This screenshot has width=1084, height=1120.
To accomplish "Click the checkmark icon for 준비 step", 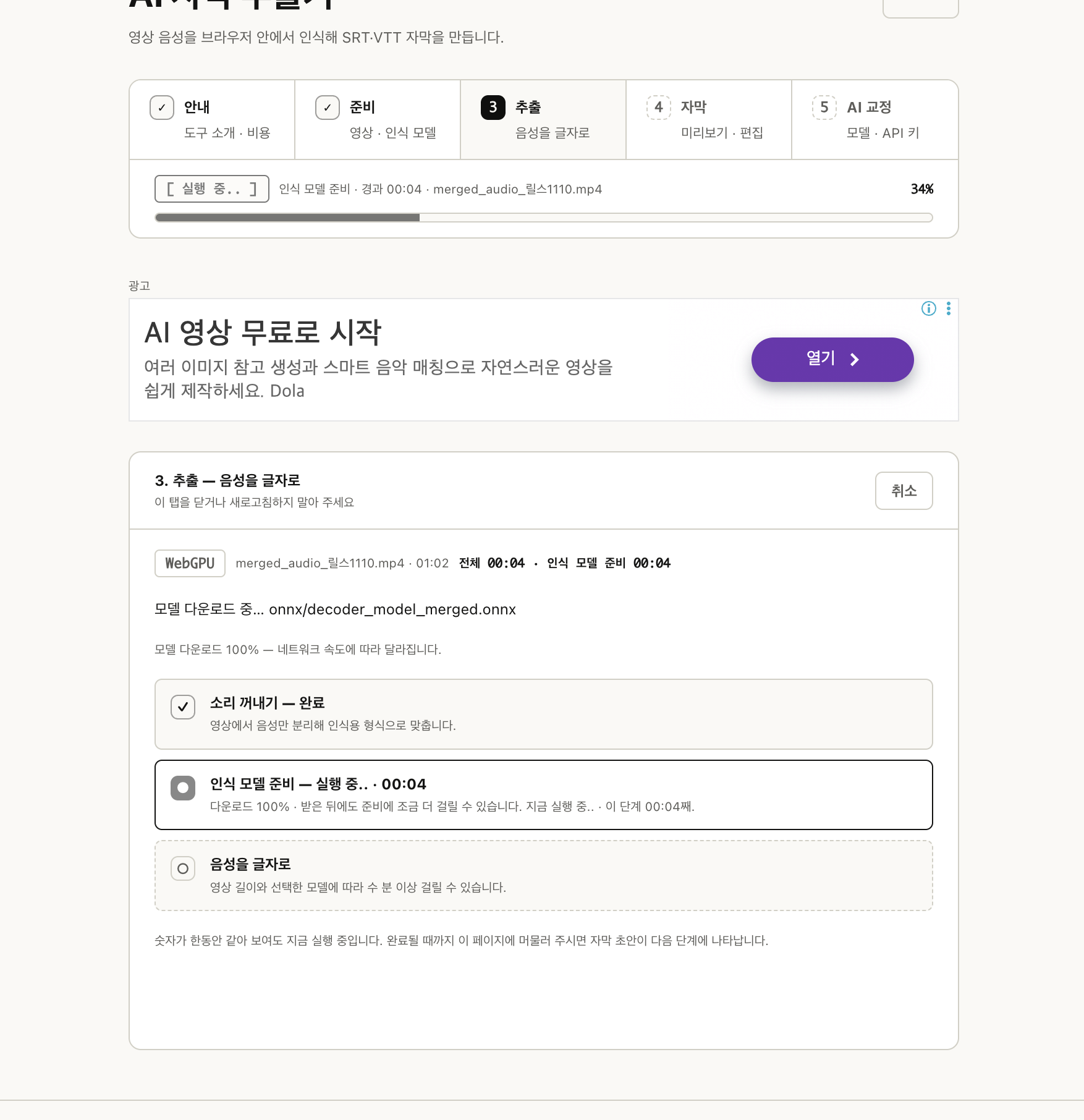I will pyautogui.click(x=327, y=108).
